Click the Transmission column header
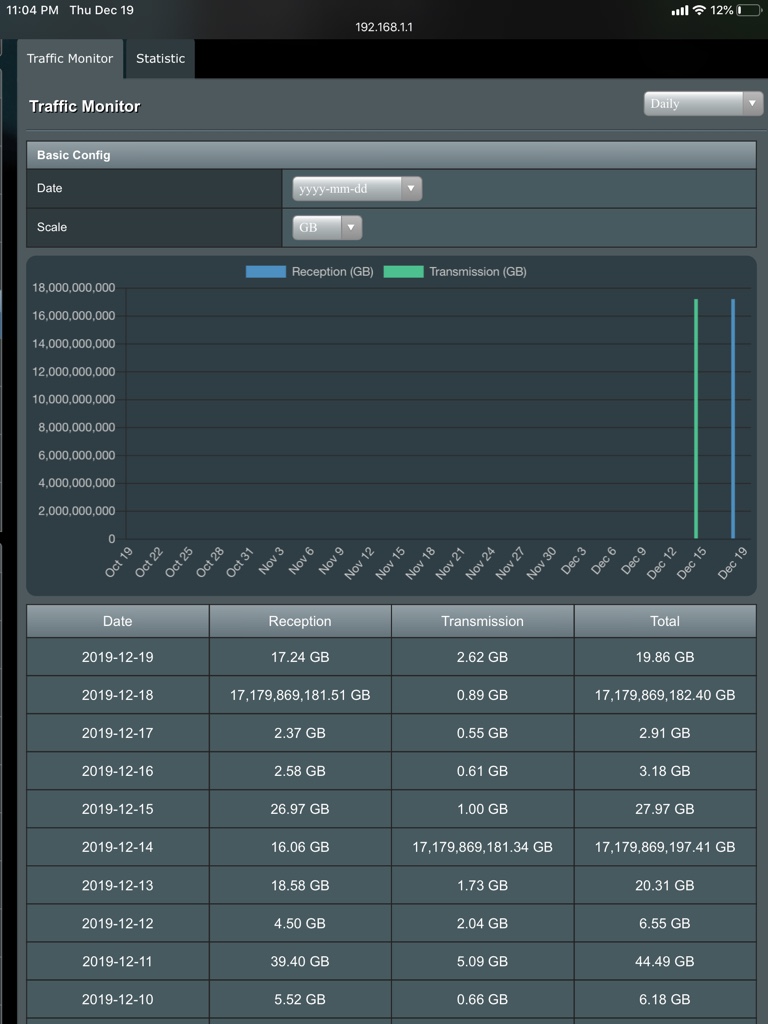768x1024 pixels. (x=483, y=621)
